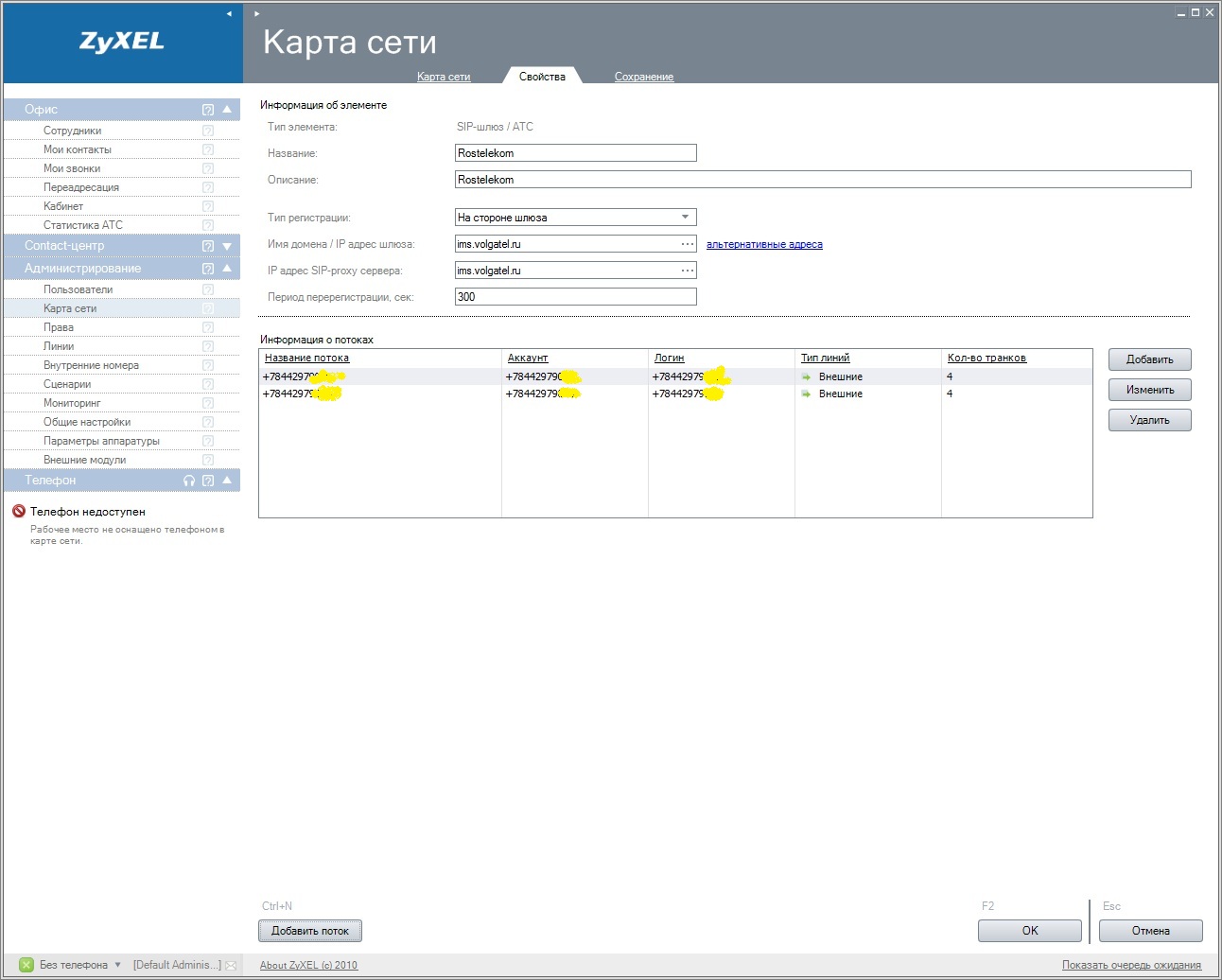This screenshot has height=980, width=1222.
Task: Click the green Без телефона status icon
Action: [26, 965]
